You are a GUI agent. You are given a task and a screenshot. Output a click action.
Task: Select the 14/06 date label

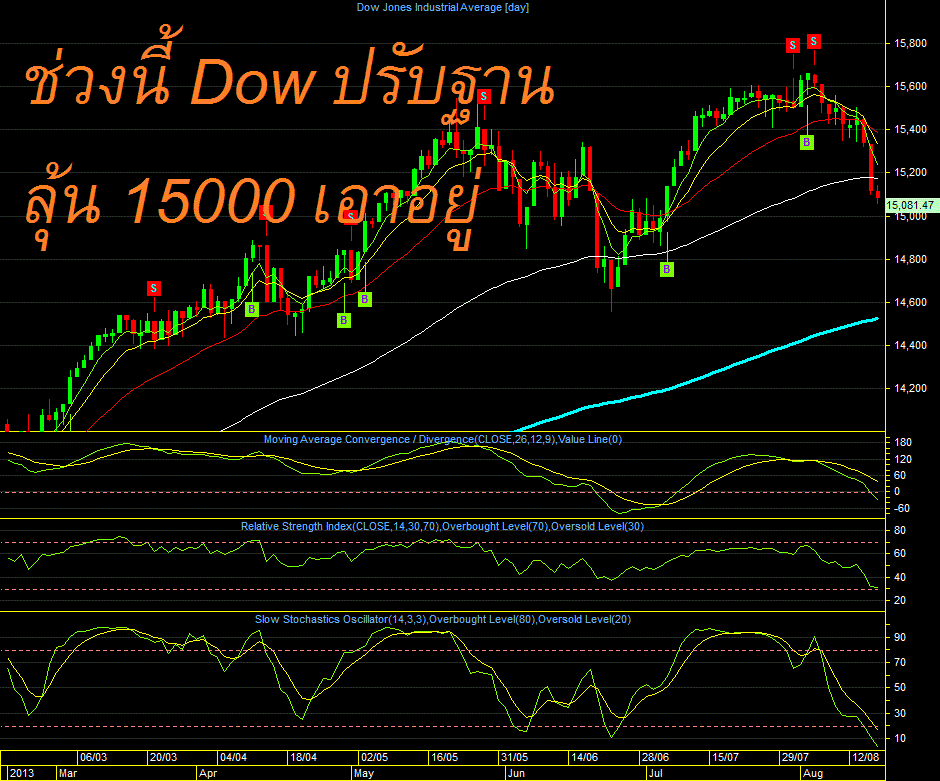tap(584, 757)
